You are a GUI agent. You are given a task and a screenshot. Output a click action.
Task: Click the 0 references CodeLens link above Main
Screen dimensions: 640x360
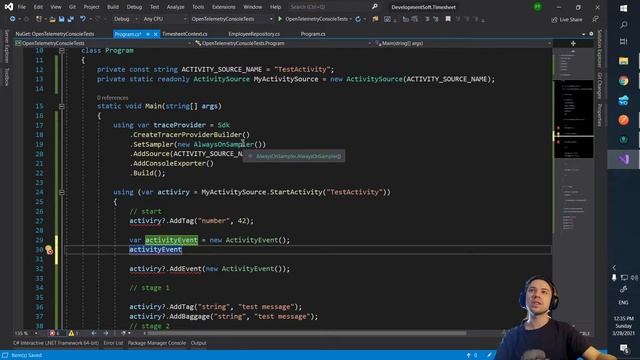[x=113, y=98]
